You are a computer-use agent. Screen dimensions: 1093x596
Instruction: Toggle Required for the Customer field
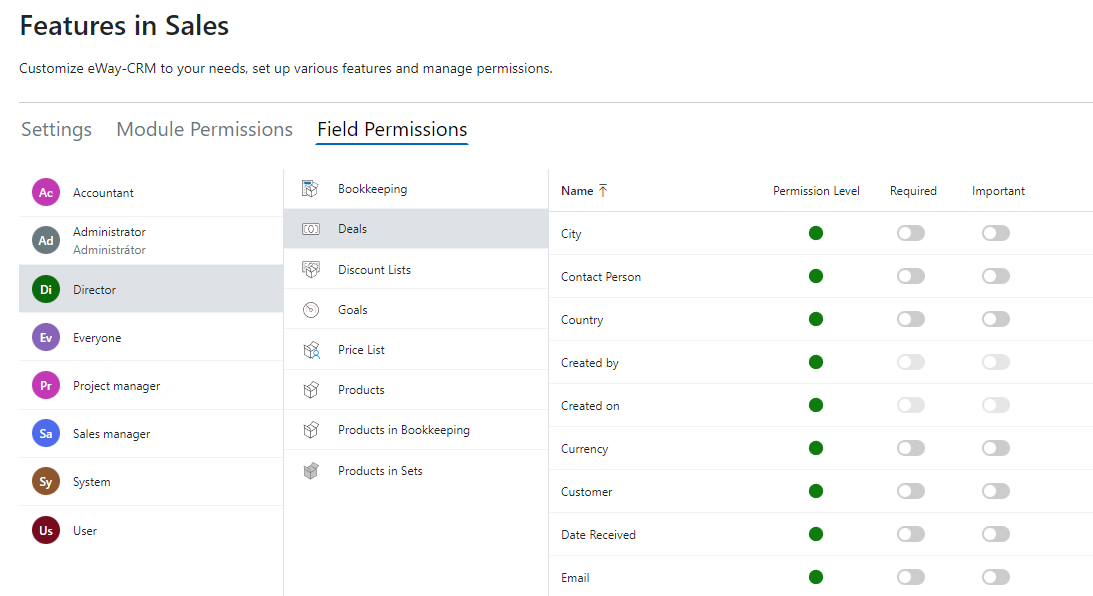pyautogui.click(x=911, y=491)
